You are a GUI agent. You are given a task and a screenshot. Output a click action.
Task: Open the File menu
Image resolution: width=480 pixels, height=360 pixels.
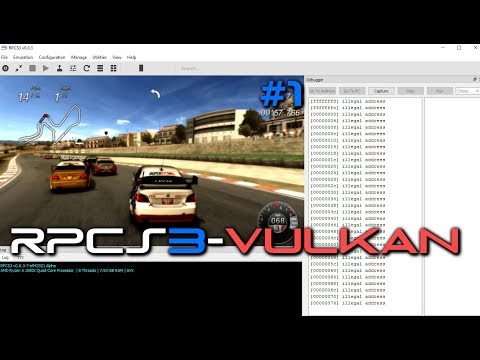4,57
